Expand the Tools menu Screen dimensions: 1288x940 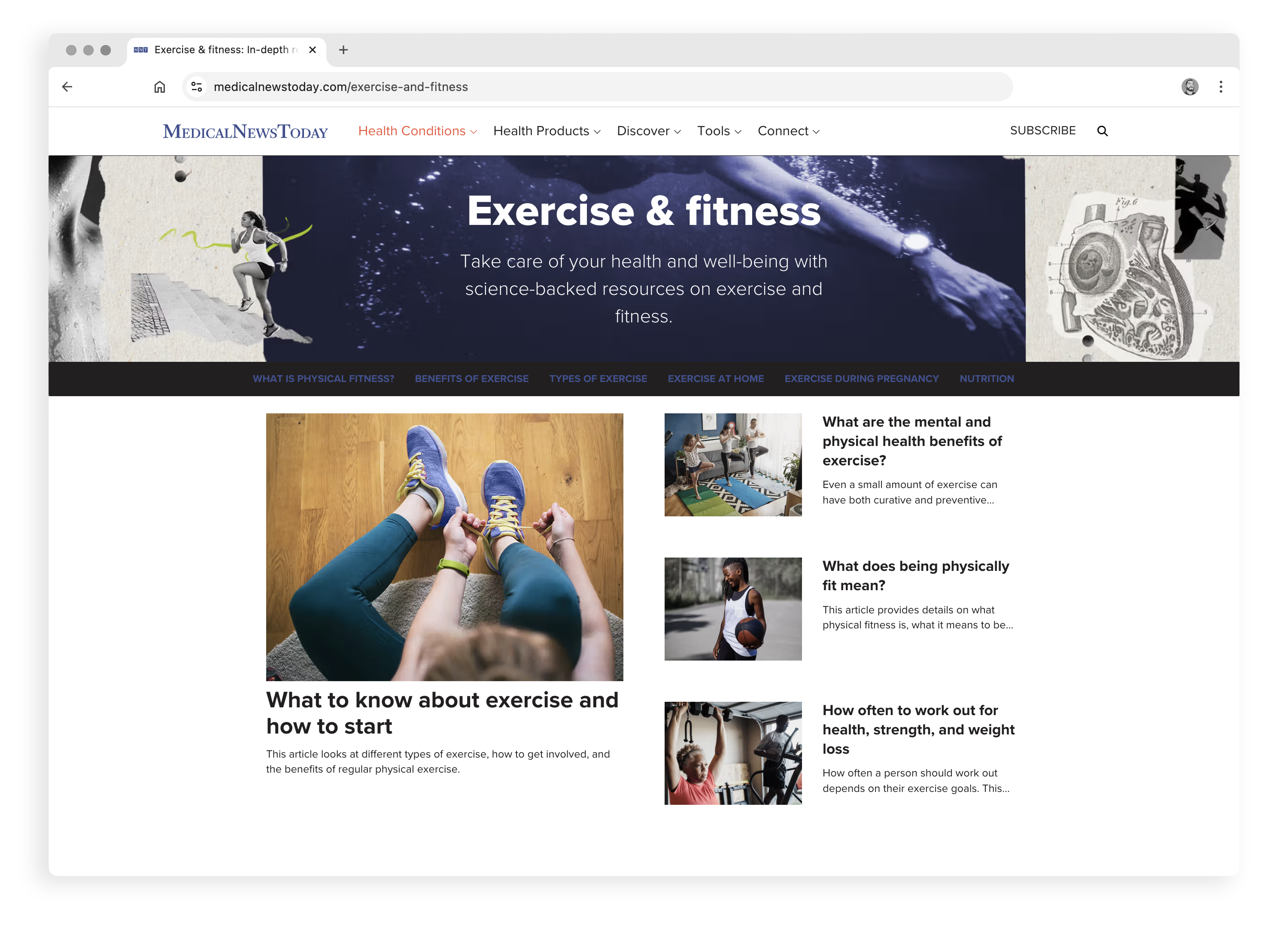pyautogui.click(x=719, y=131)
